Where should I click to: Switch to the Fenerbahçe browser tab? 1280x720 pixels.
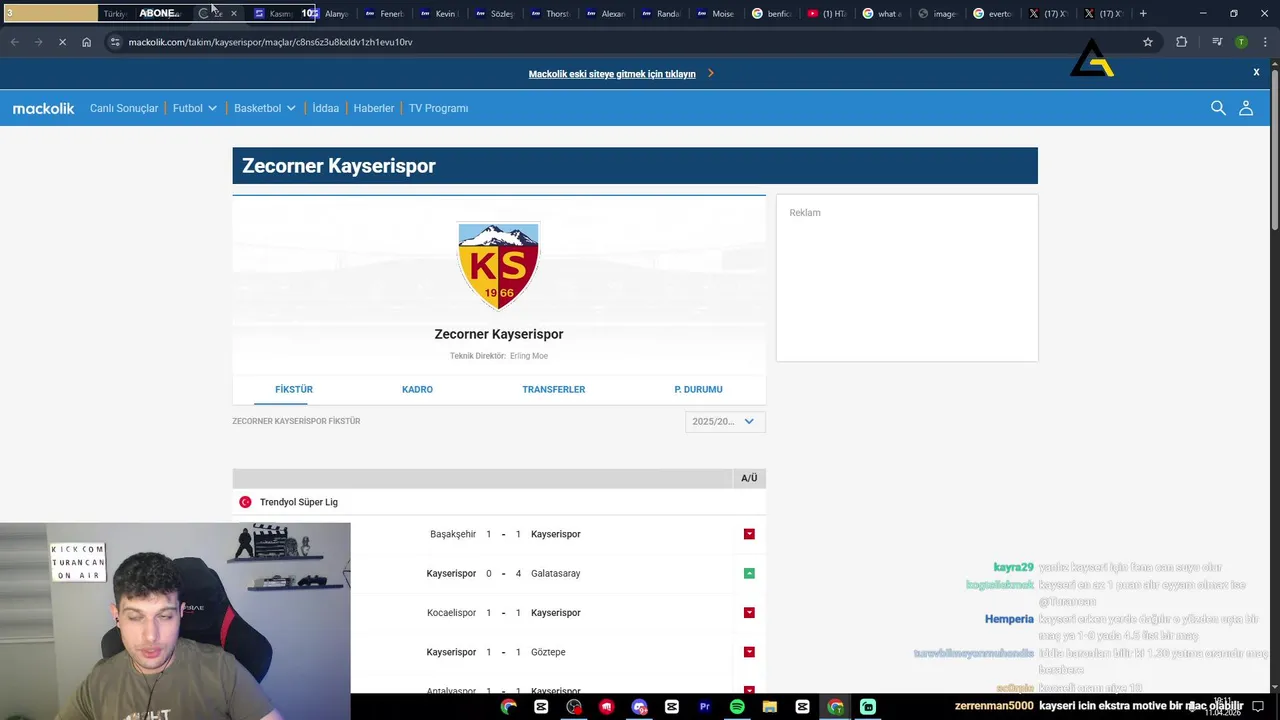pyautogui.click(x=384, y=14)
